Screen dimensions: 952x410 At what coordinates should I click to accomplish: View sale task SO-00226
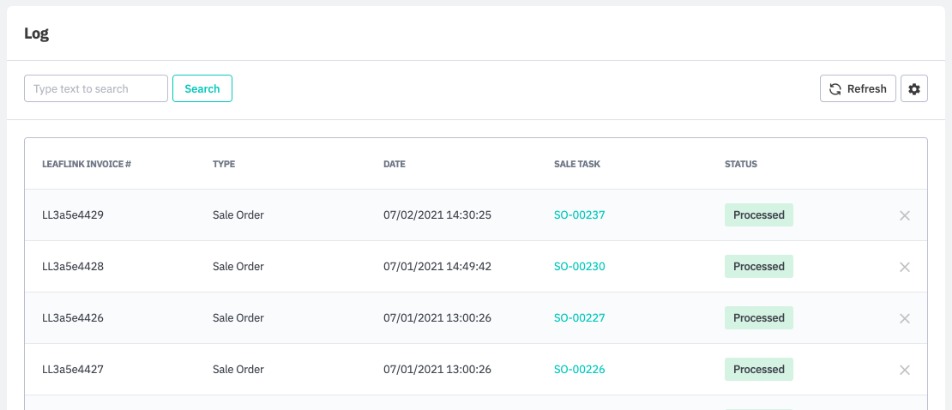579,369
